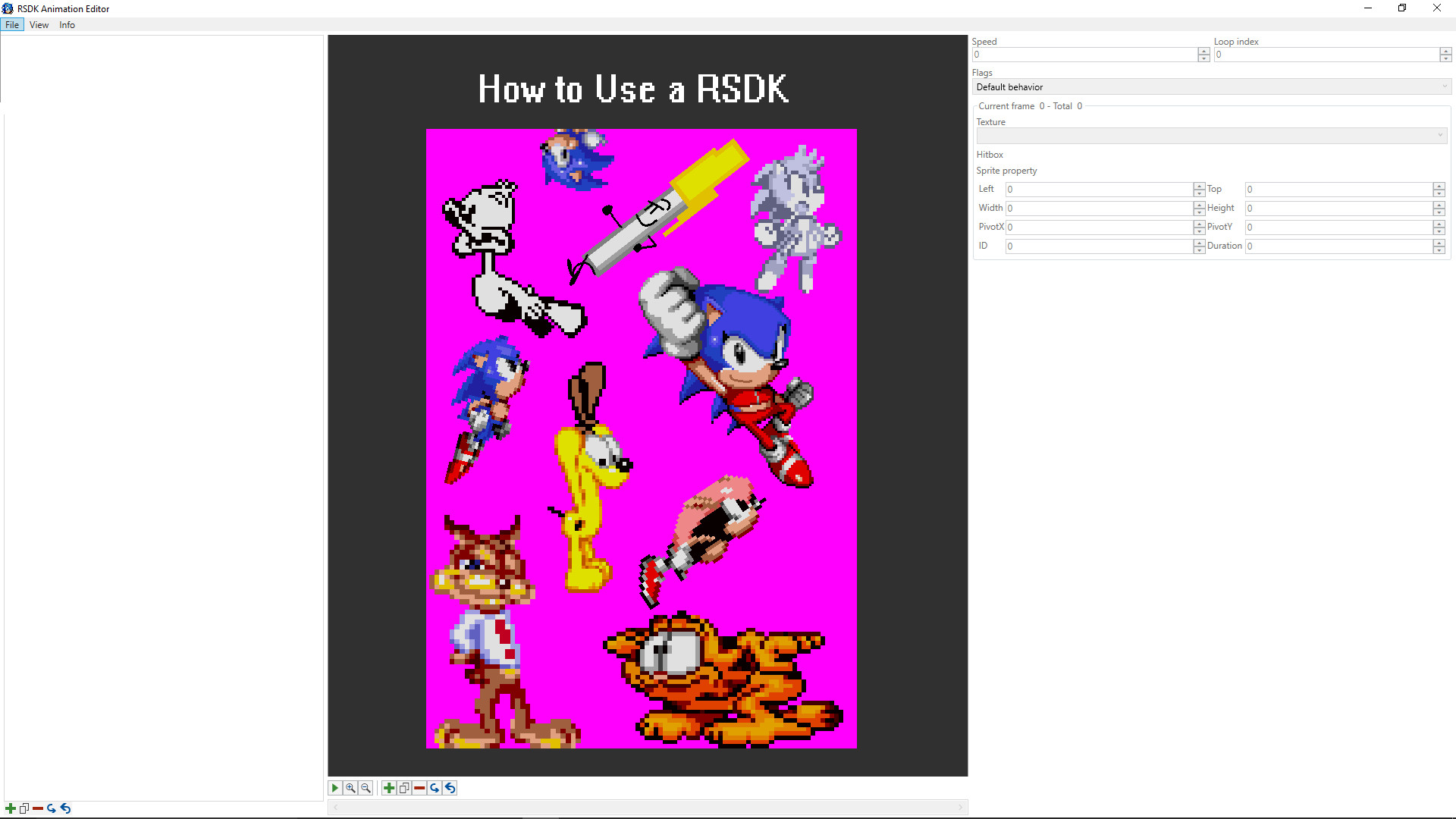Open the File menu
The height and width of the screenshot is (819, 1456).
point(11,24)
